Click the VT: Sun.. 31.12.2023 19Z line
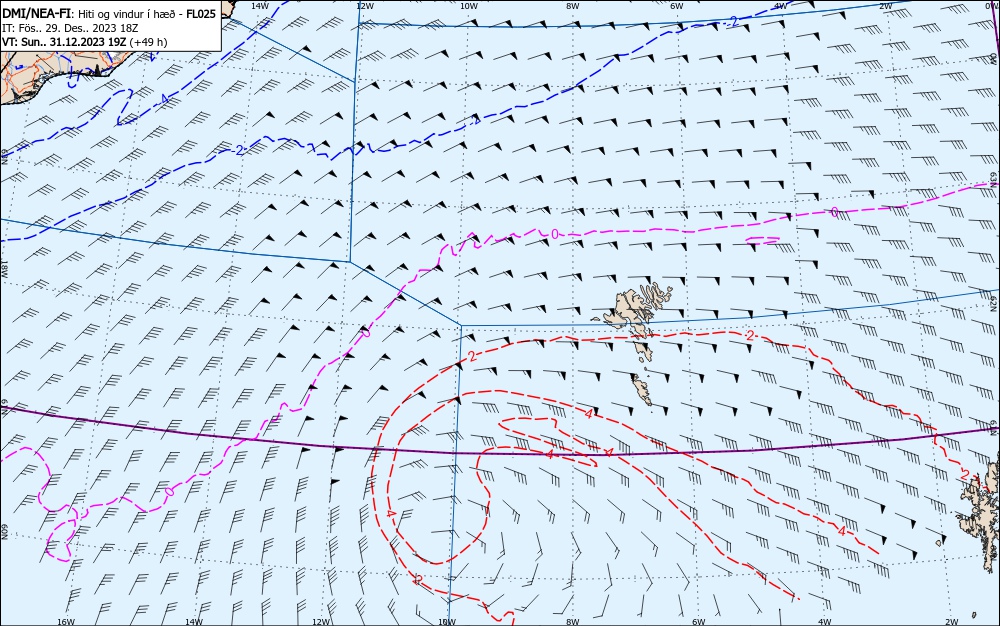Viewport: 1000px width, 626px height. click(x=64, y=42)
